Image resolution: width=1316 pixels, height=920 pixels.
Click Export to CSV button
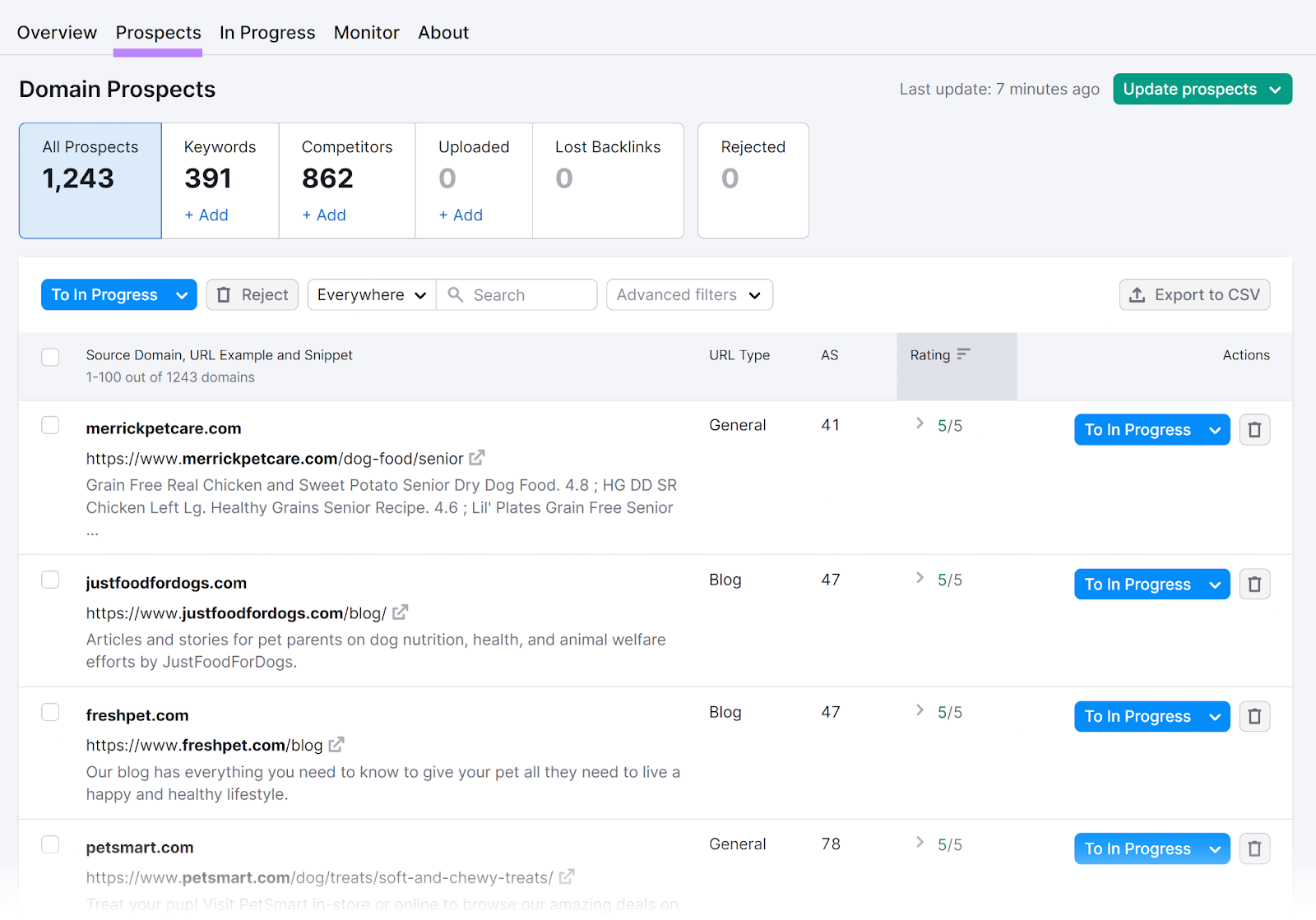point(1194,295)
